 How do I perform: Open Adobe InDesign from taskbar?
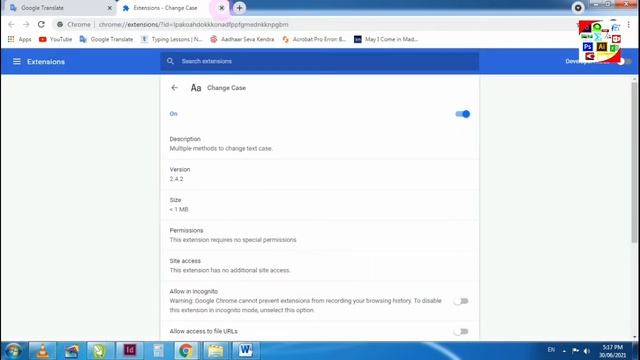click(129, 351)
